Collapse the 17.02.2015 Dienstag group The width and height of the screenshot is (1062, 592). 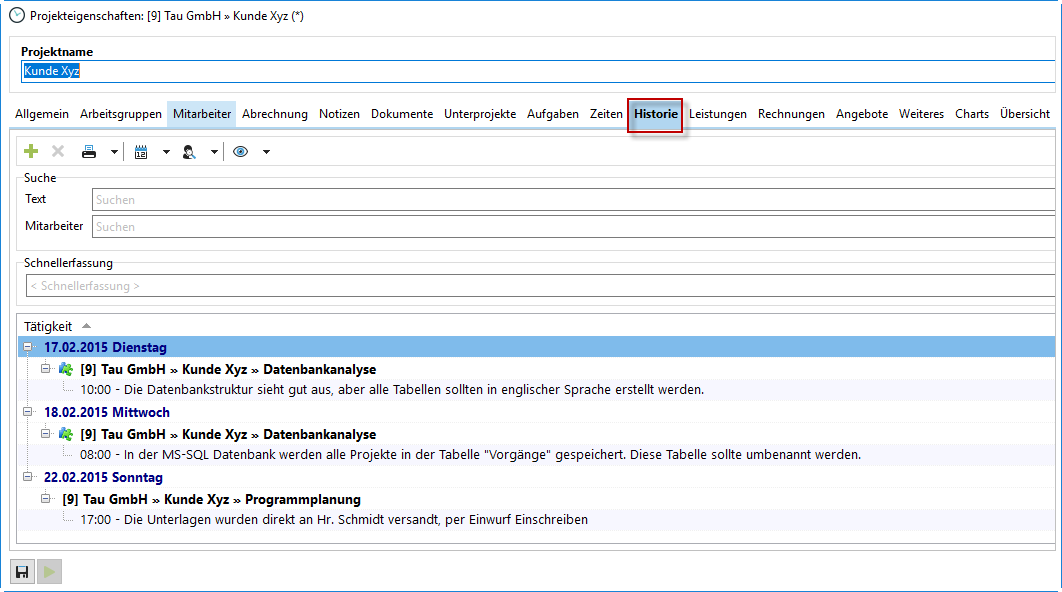tap(28, 347)
